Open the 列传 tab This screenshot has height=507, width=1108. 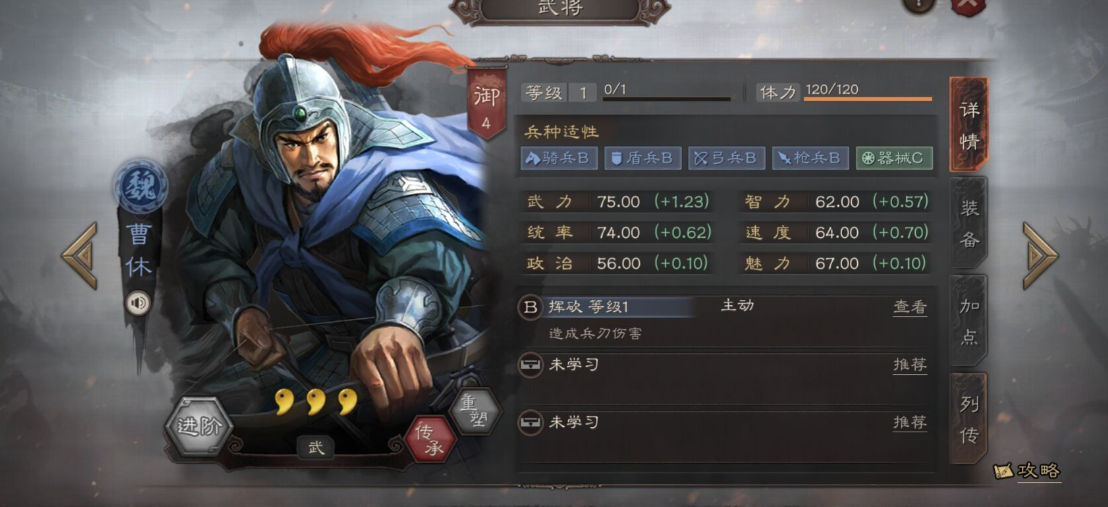tap(969, 419)
